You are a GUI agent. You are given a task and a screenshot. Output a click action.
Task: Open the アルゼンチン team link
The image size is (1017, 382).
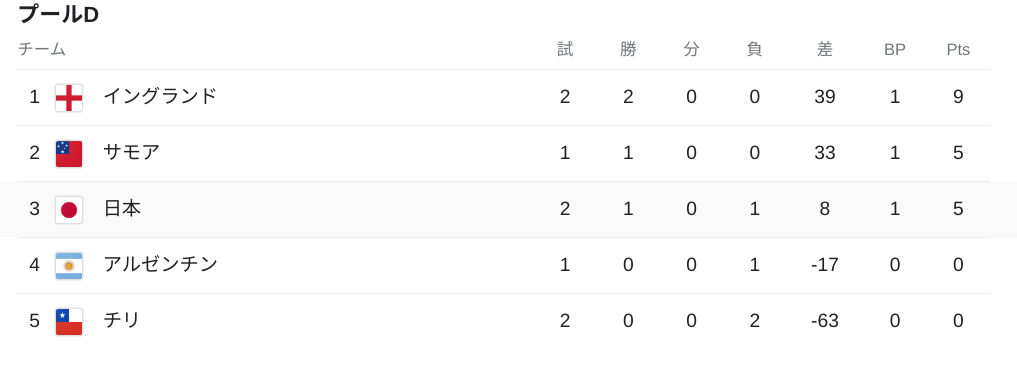tap(160, 264)
